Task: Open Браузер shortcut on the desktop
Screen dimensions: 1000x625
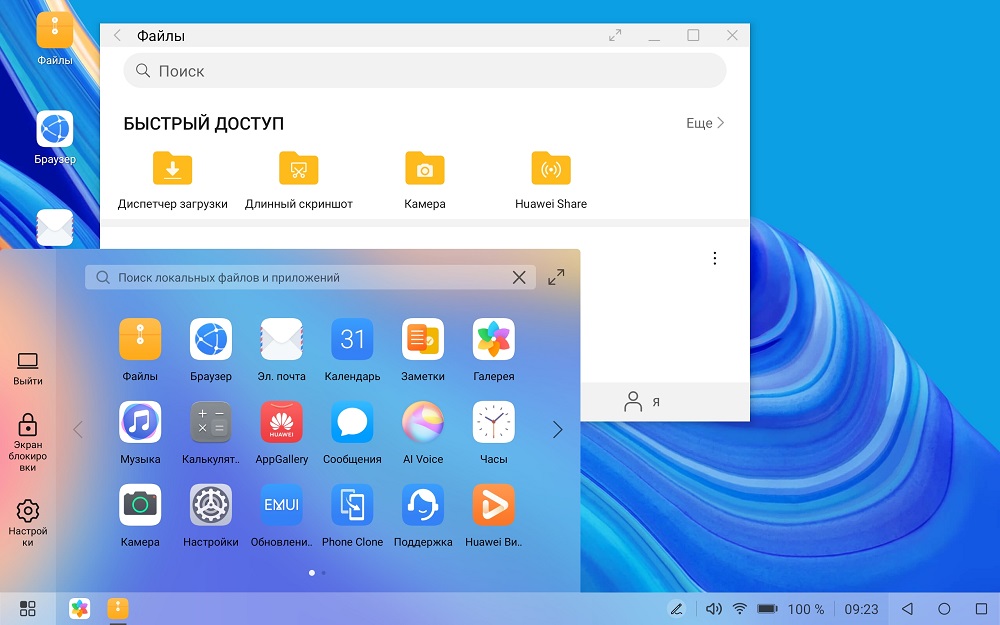Action: (x=55, y=129)
